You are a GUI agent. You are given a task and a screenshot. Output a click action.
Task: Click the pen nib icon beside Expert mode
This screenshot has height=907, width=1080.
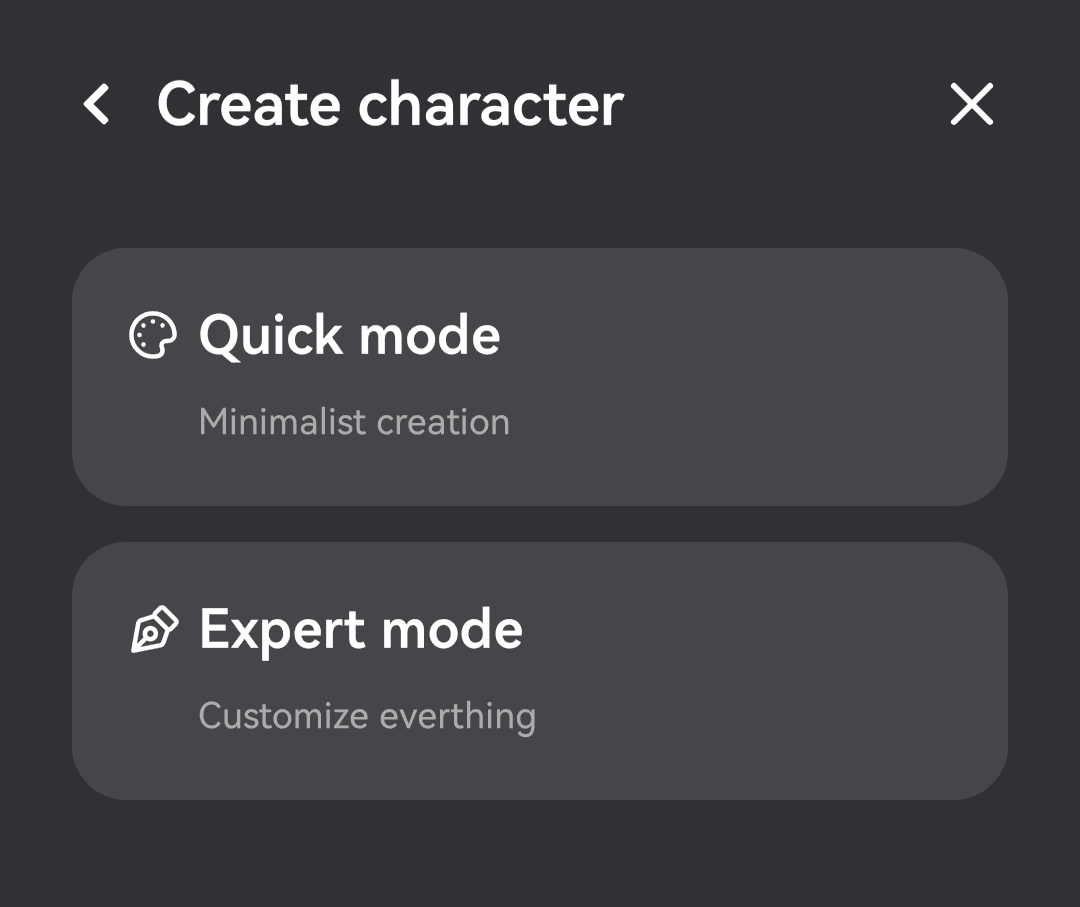coord(154,630)
